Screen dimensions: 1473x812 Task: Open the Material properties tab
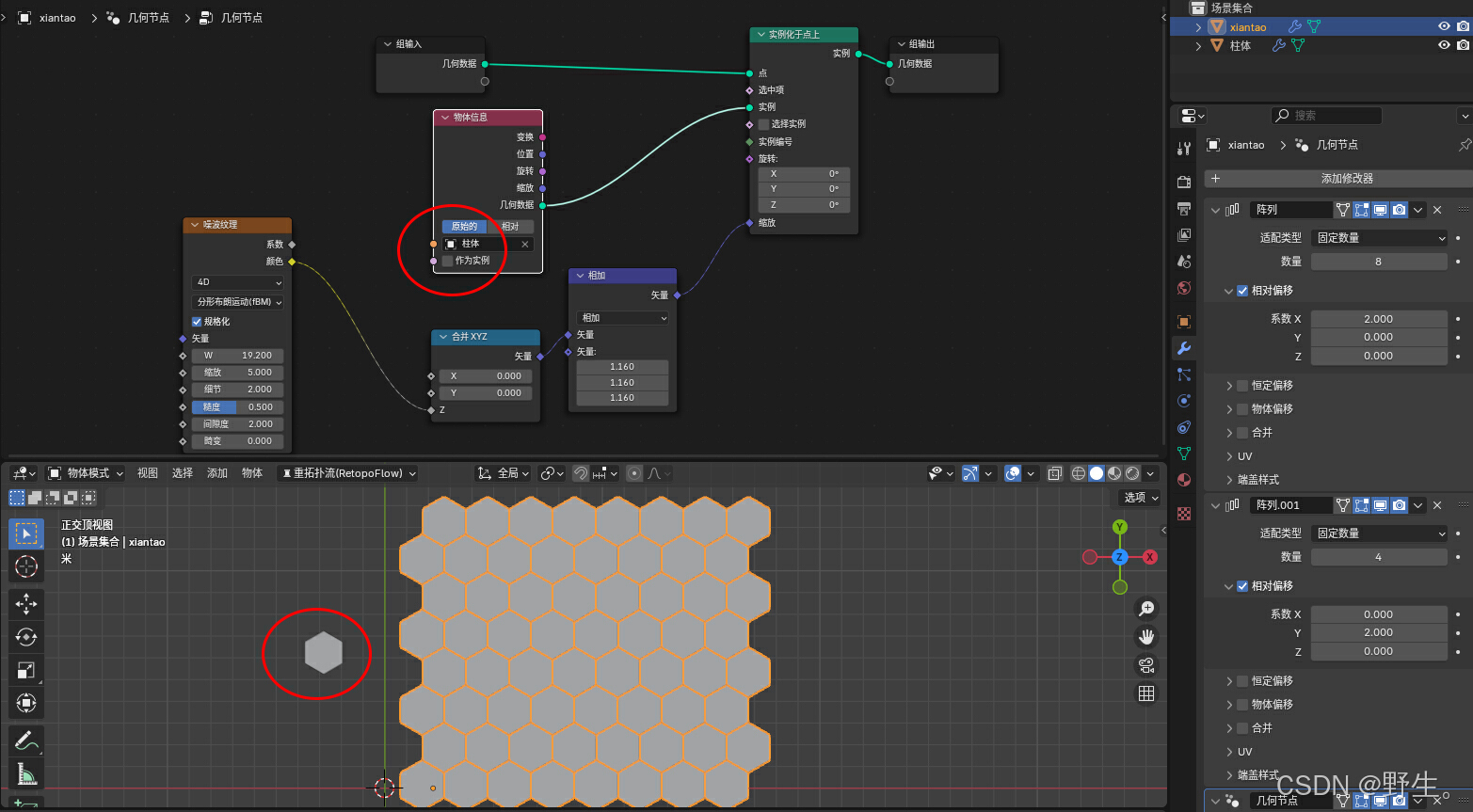[1184, 480]
